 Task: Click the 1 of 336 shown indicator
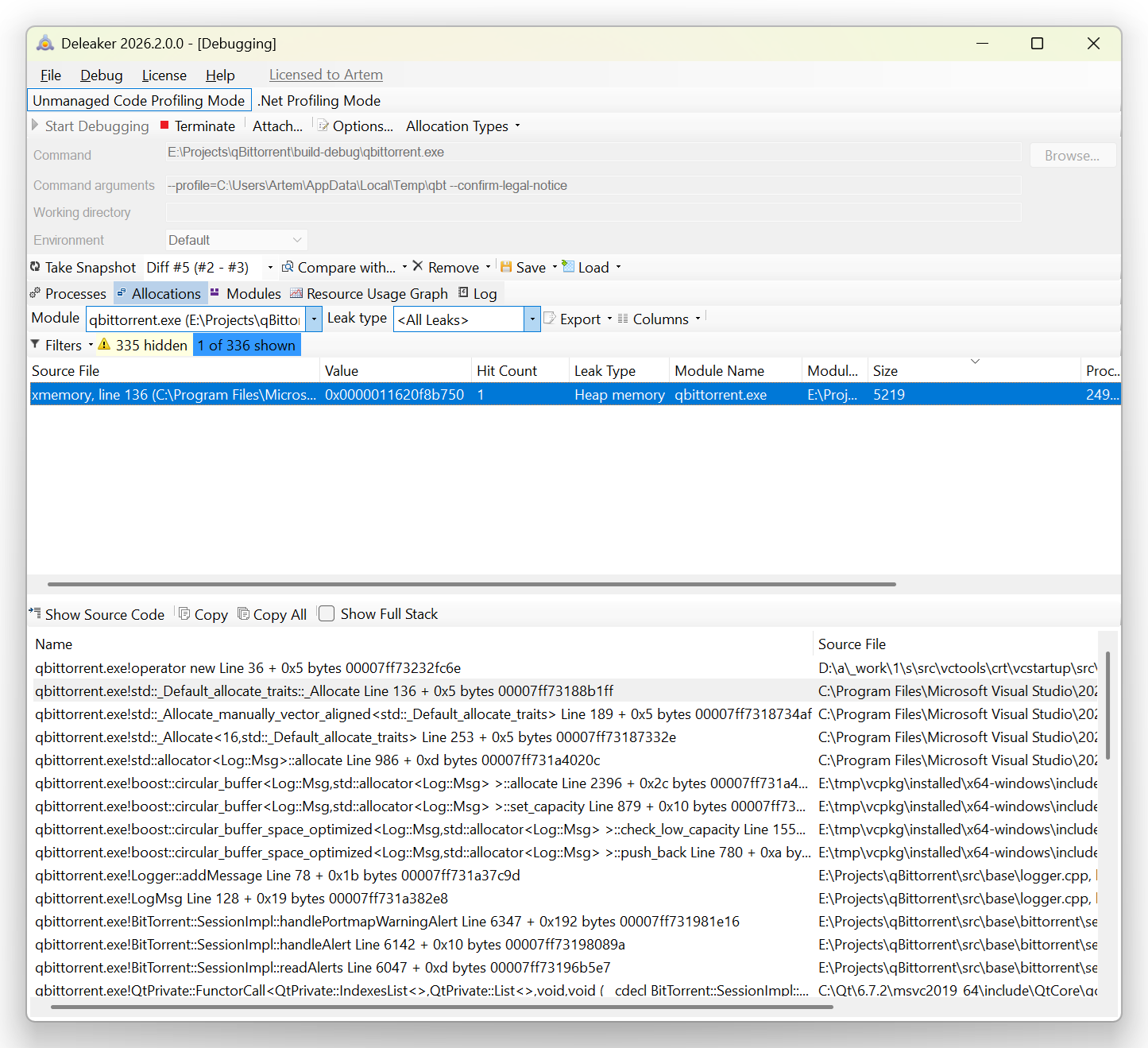247,345
